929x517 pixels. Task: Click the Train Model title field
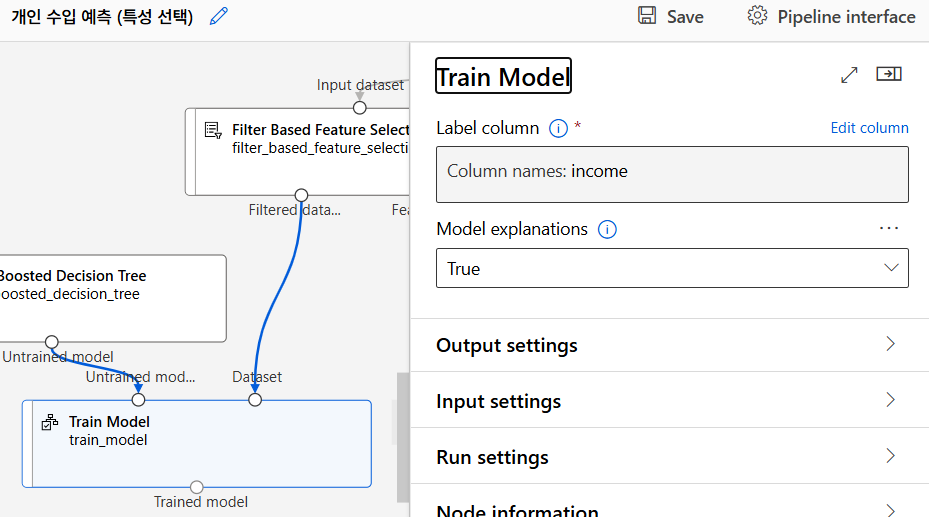click(x=503, y=76)
